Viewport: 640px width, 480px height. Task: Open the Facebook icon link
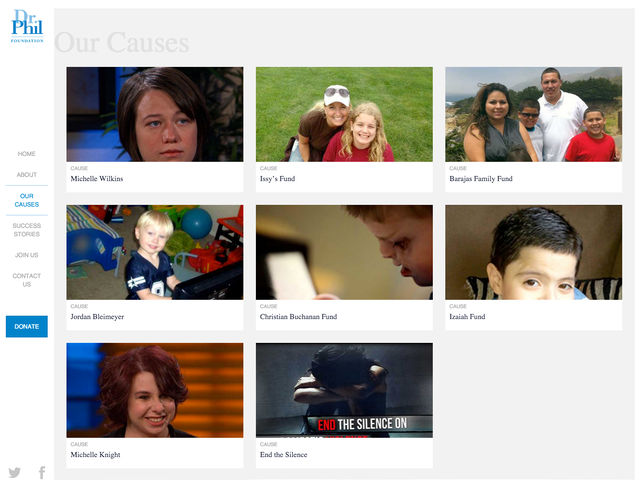42,472
